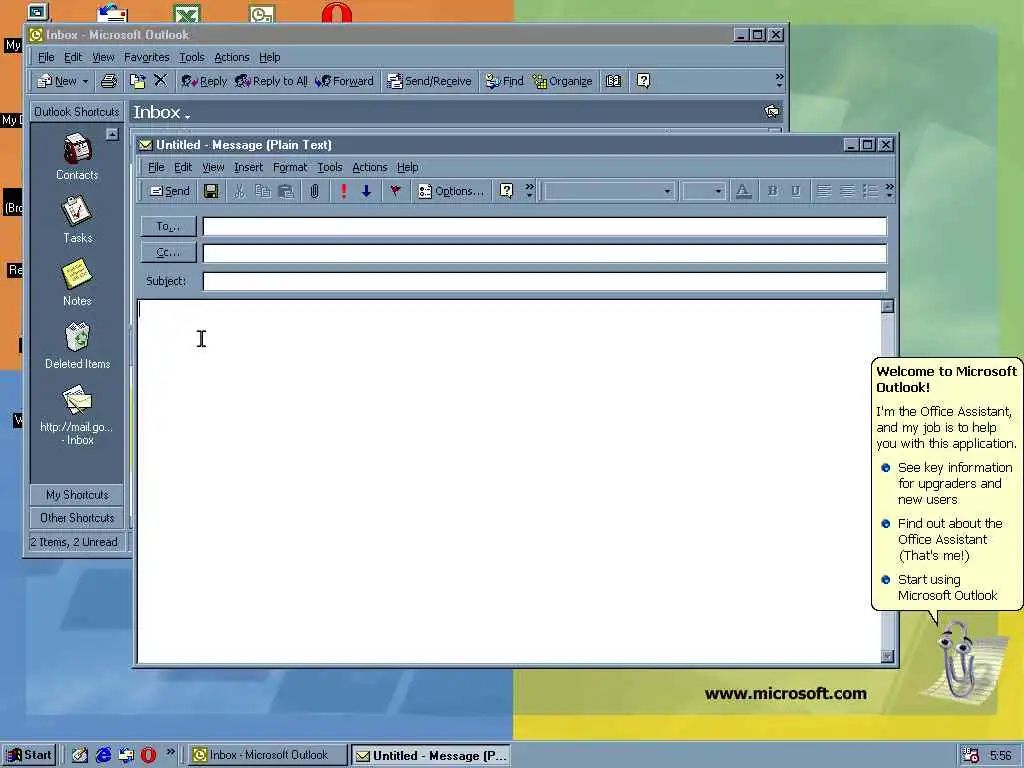Open Deleted Items shortcut
This screenshot has height=768, width=1024.
click(x=77, y=346)
